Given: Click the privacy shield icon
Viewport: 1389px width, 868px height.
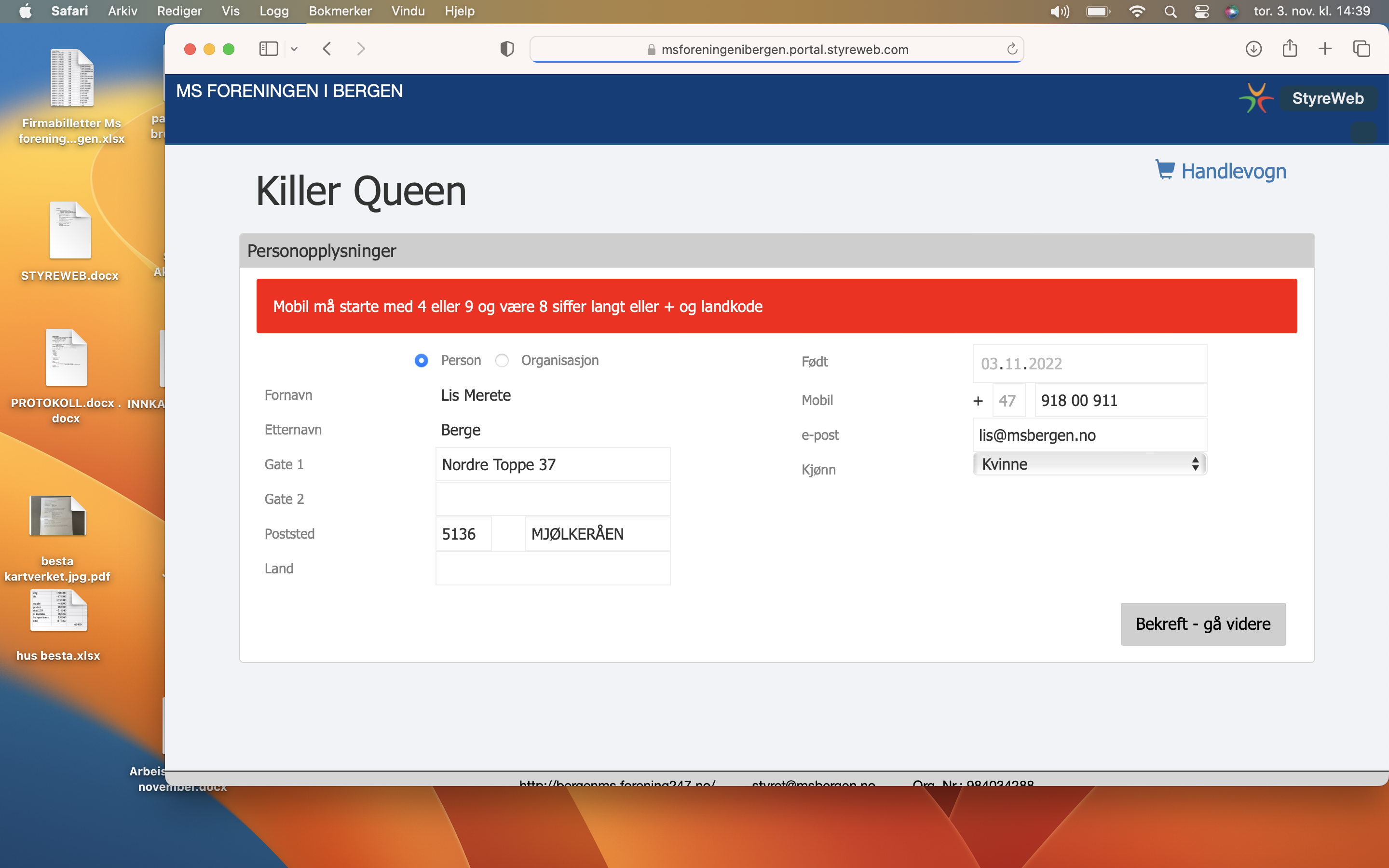Looking at the screenshot, I should tap(507, 49).
